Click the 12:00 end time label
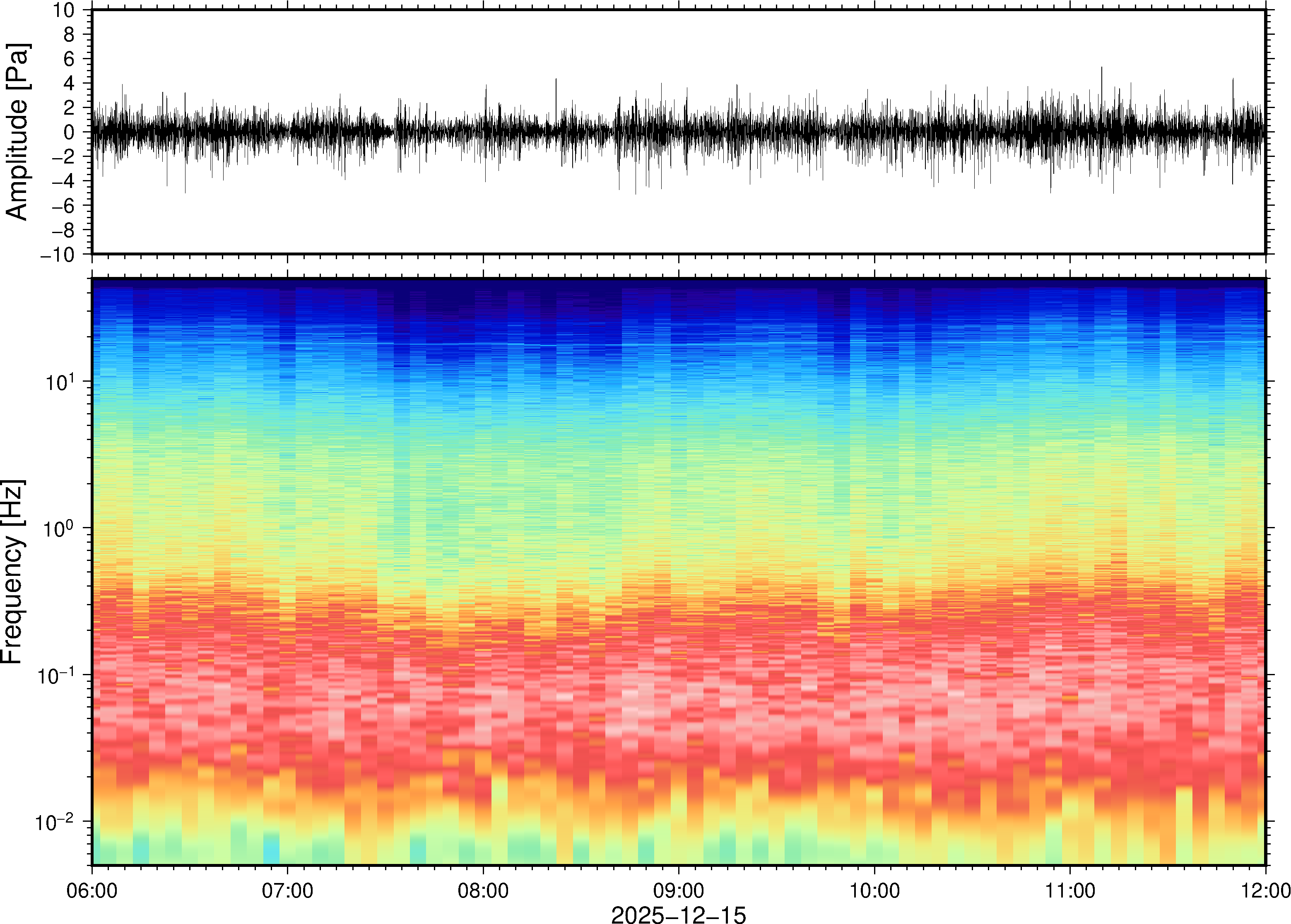 click(1265, 890)
